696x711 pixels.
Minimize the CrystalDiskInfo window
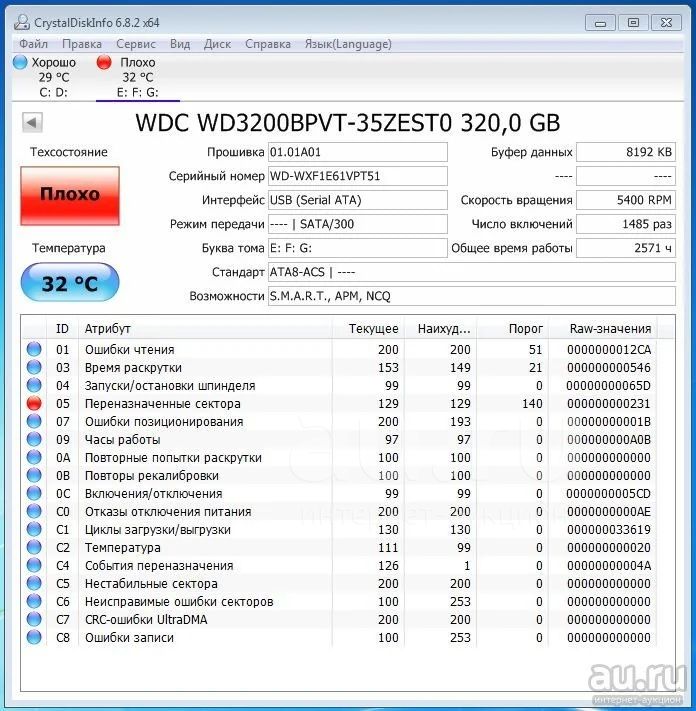600,23
